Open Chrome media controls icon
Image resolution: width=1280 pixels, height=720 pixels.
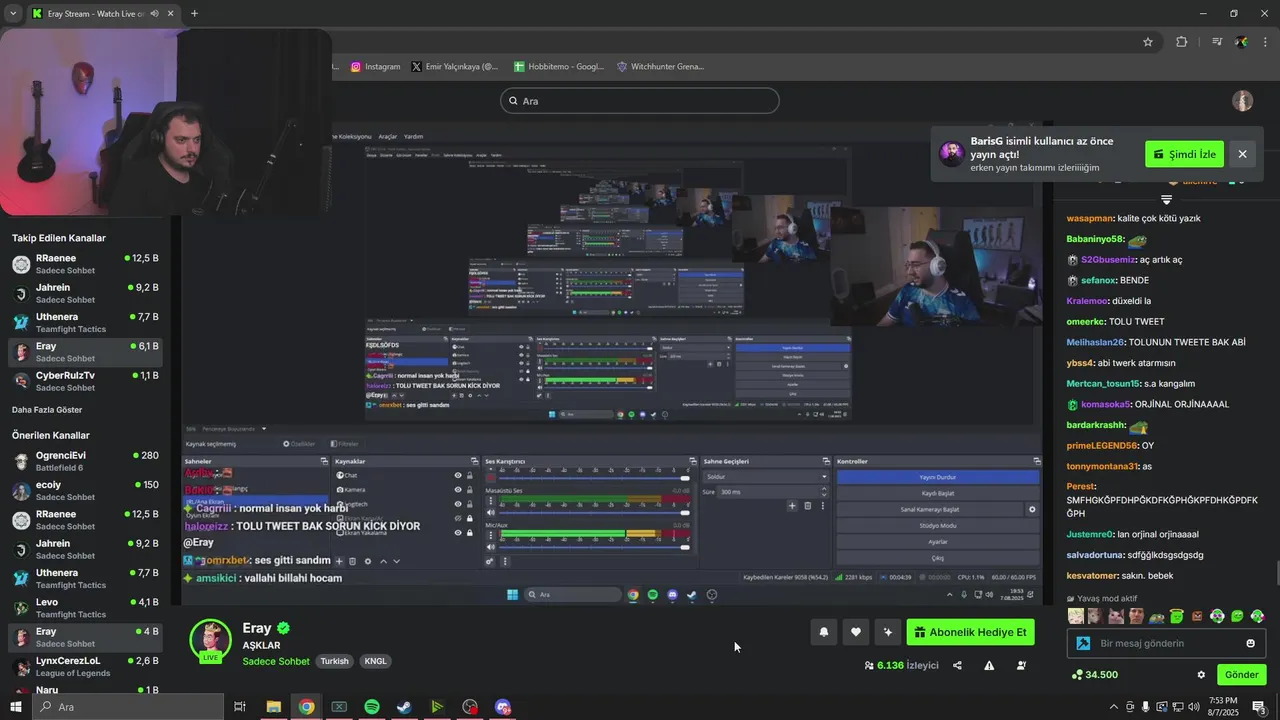tap(1217, 42)
